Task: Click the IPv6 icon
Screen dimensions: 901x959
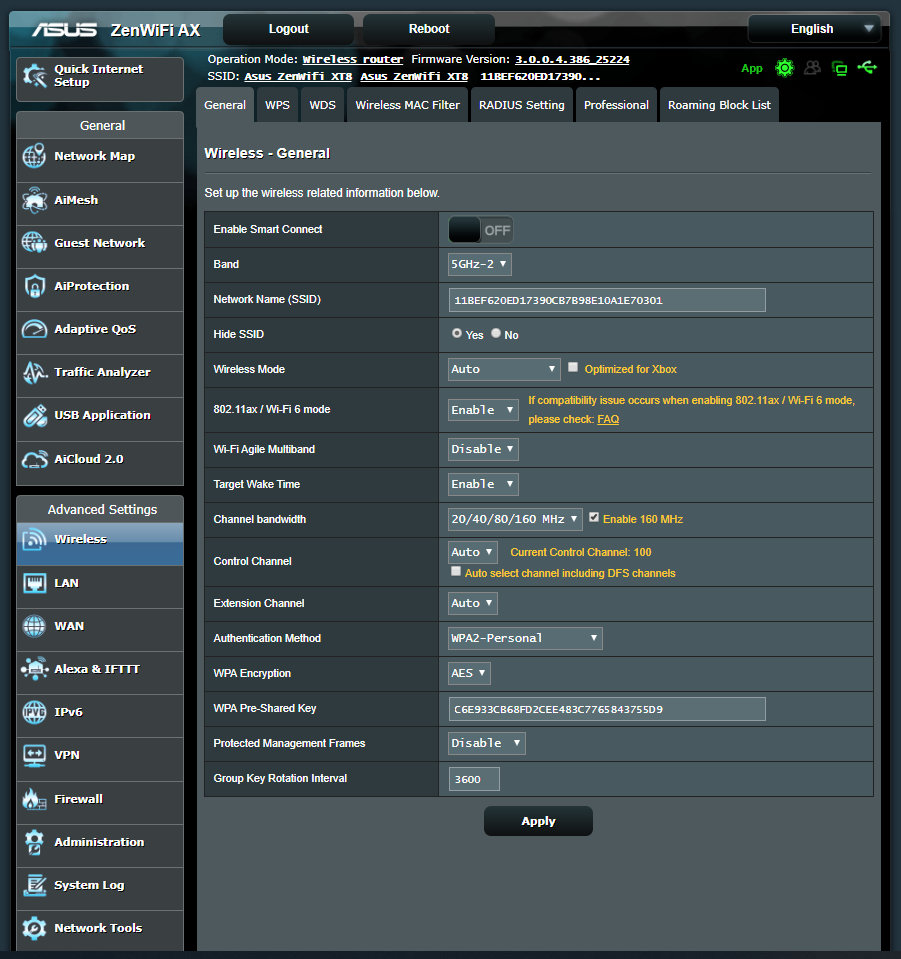Action: 34,712
